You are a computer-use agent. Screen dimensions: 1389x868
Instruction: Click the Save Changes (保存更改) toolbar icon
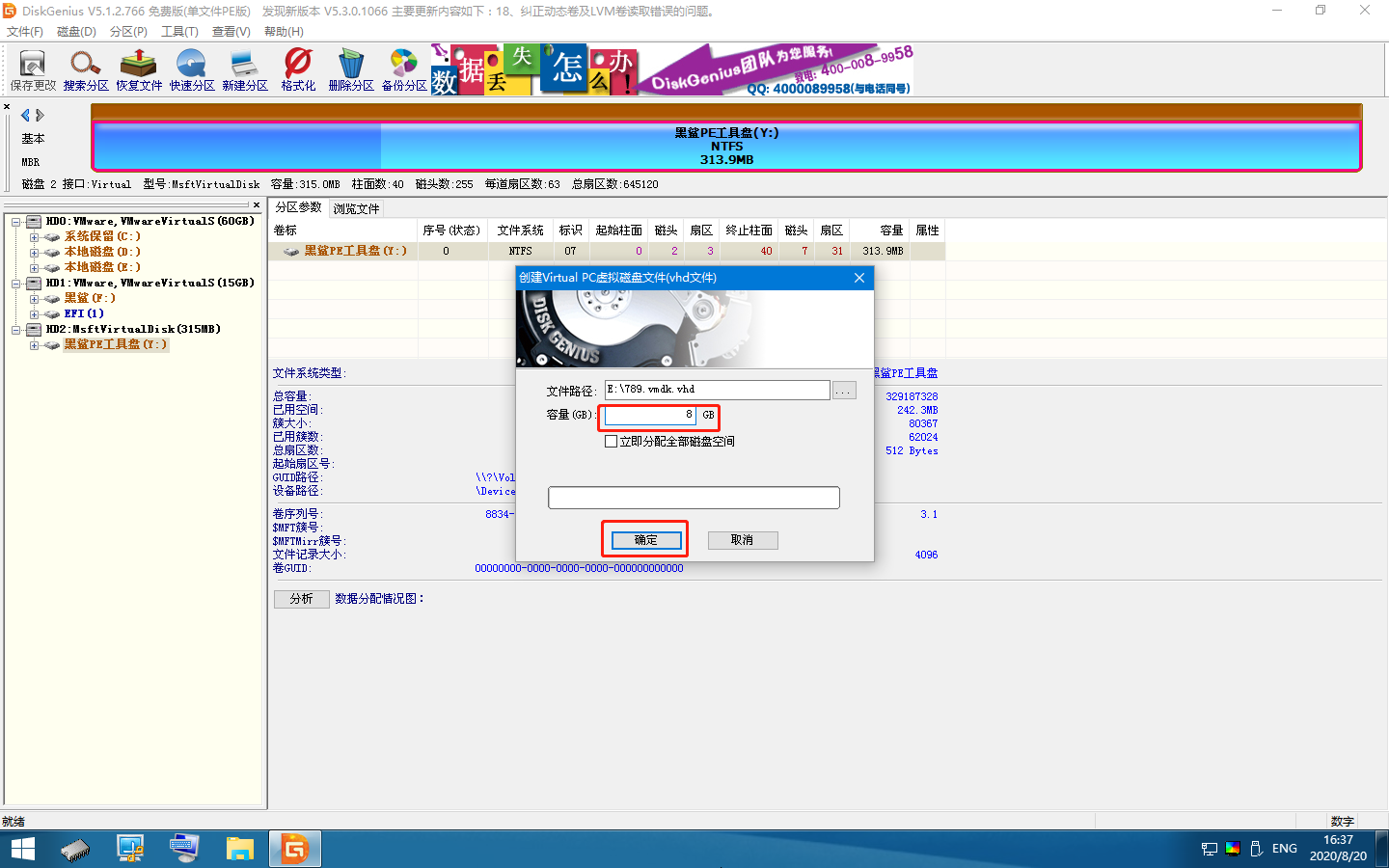[33, 70]
